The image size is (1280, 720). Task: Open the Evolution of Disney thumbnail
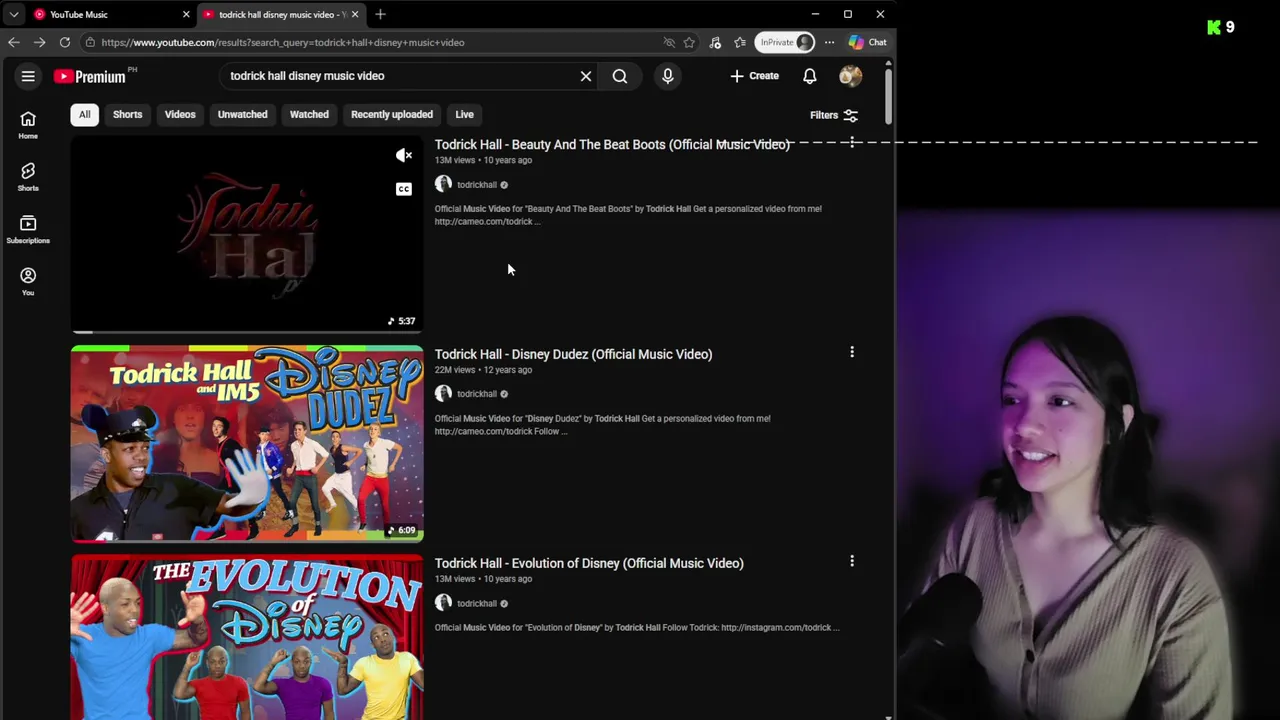[x=247, y=637]
